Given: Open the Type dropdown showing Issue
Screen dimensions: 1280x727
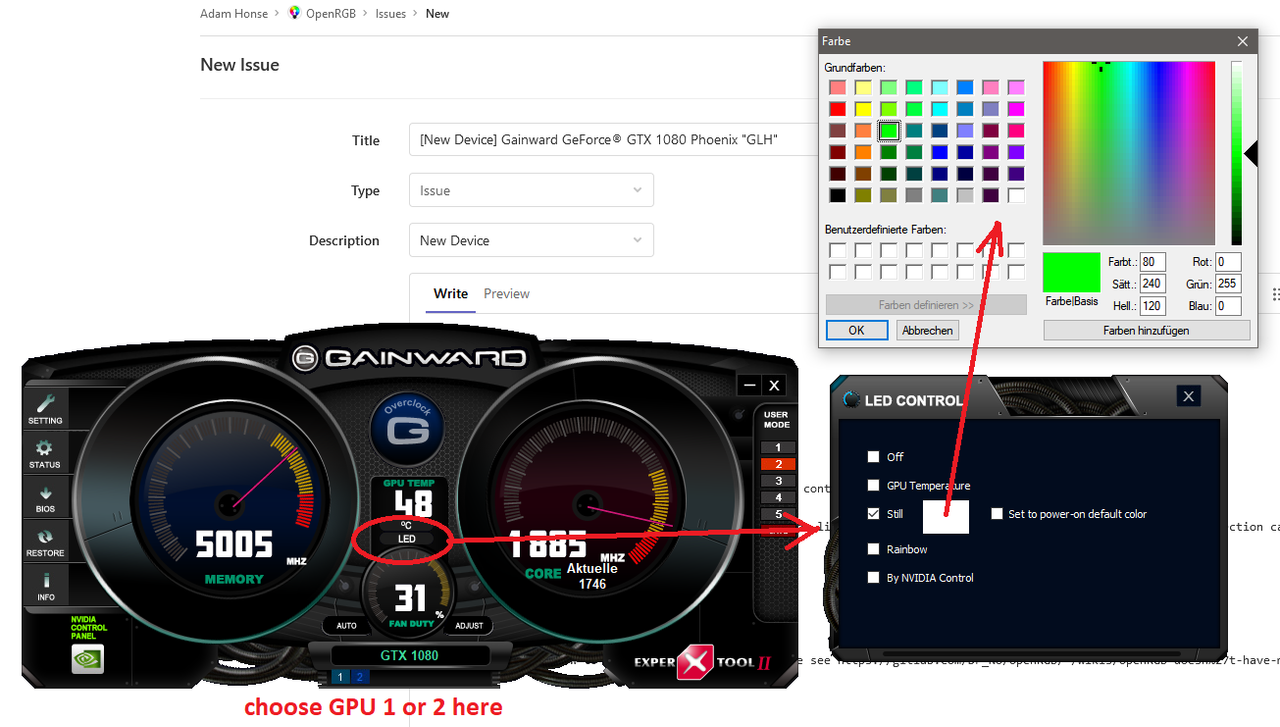Looking at the screenshot, I should [x=531, y=189].
